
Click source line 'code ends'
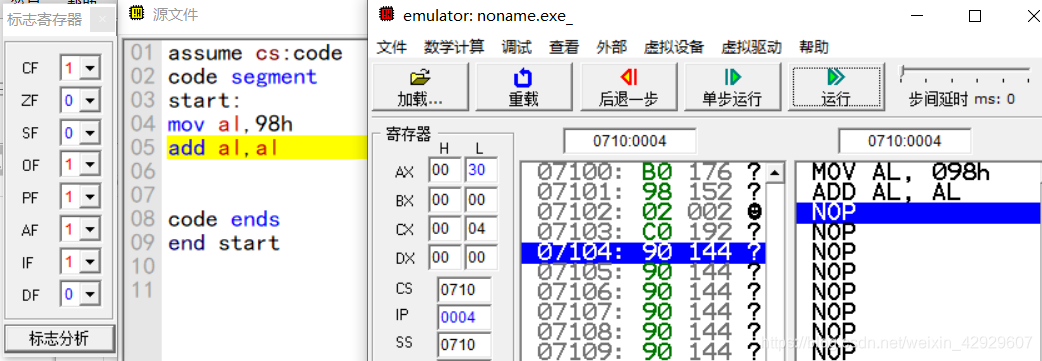tap(224, 219)
